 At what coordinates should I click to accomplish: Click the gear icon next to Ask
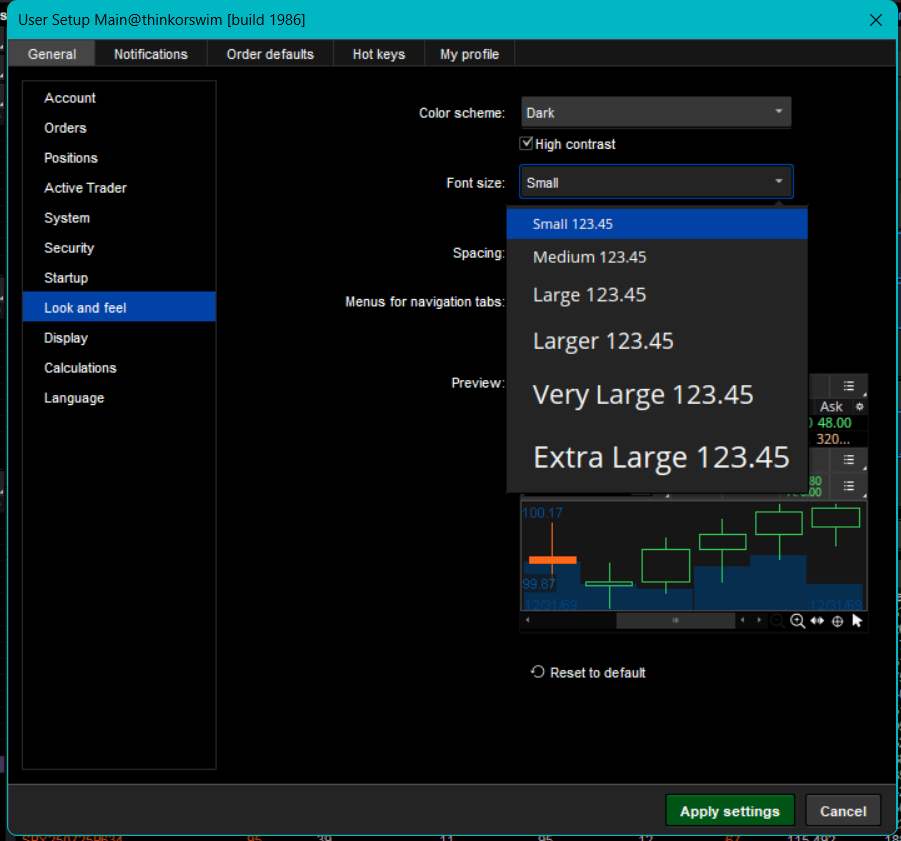(859, 407)
